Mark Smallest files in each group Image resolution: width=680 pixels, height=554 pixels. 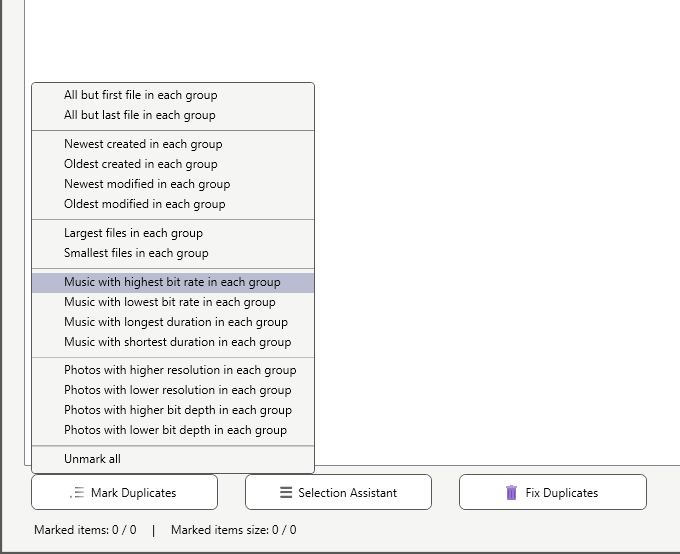(173, 253)
